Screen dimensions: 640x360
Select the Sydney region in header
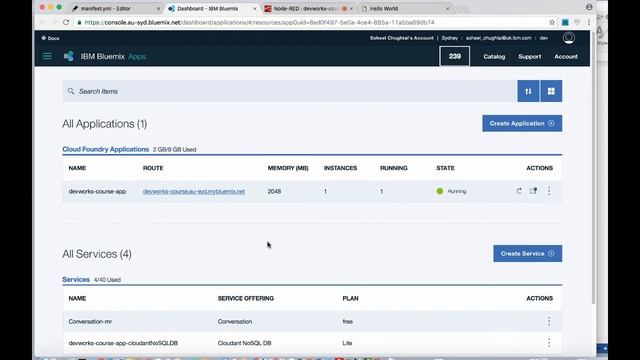(x=449, y=38)
